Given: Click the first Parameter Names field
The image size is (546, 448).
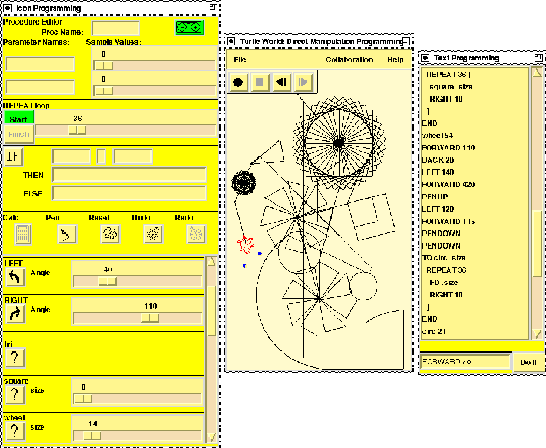Looking at the screenshot, I should (40, 64).
